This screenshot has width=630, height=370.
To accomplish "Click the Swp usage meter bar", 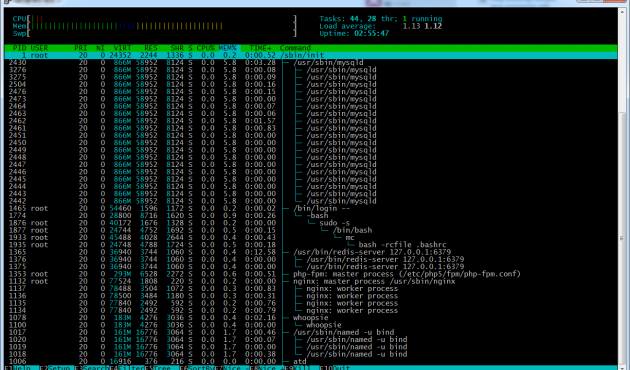I will click(x=155, y=33).
